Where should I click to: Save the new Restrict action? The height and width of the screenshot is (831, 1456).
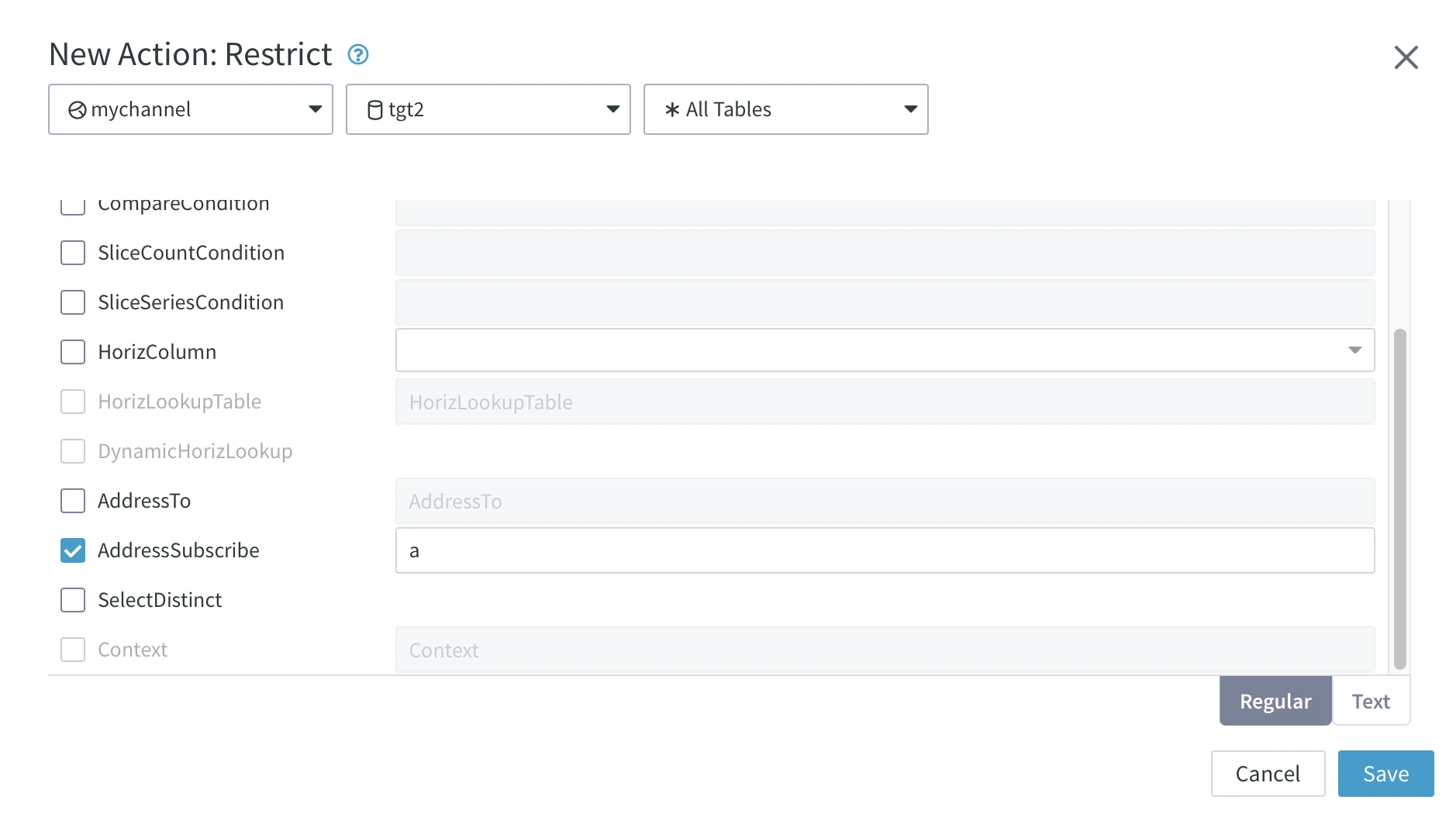click(1385, 773)
